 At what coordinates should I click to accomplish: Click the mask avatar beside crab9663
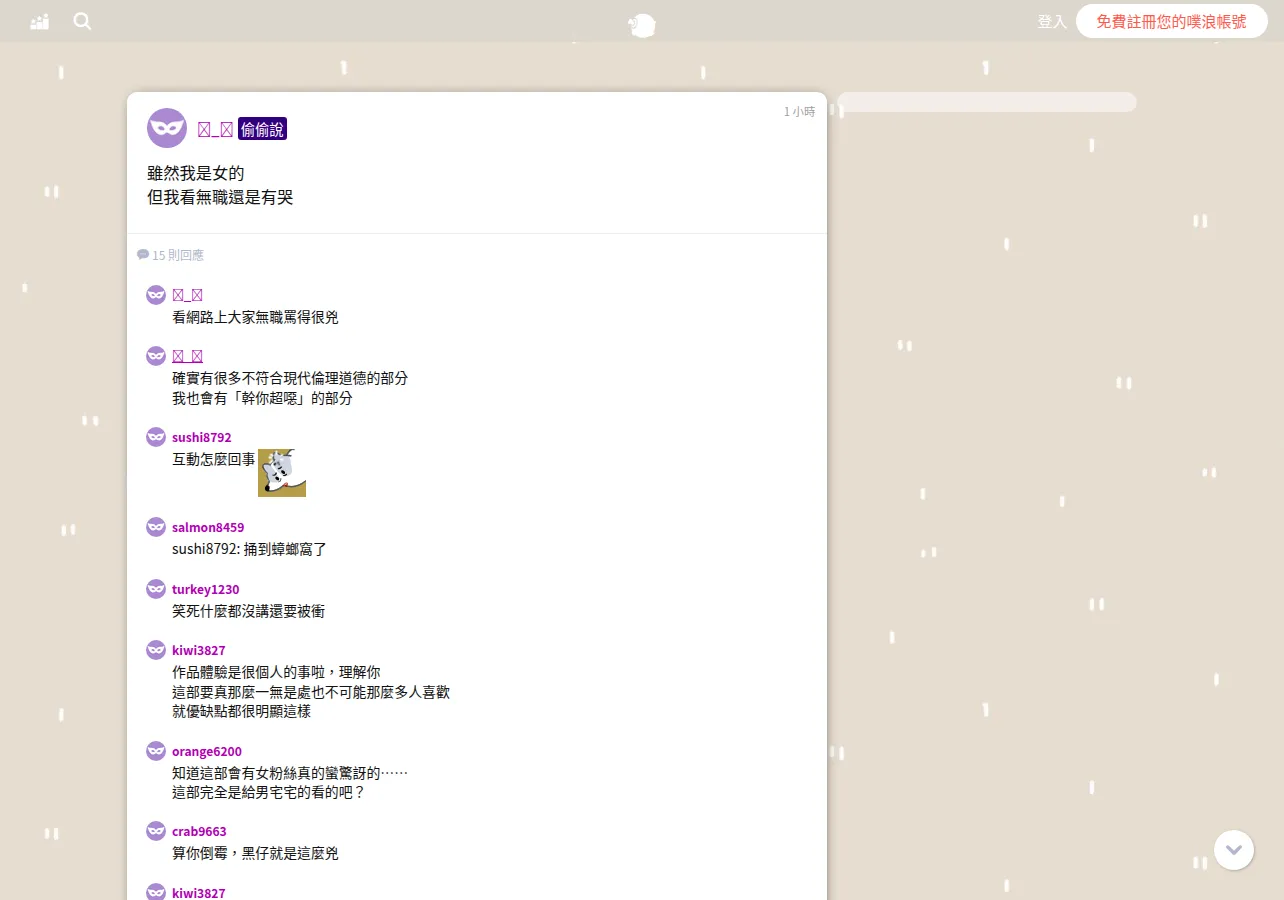coord(156,831)
